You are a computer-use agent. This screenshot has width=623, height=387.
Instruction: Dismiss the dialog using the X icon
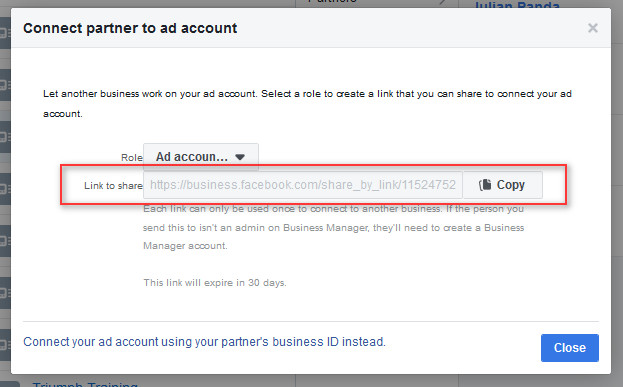click(592, 28)
